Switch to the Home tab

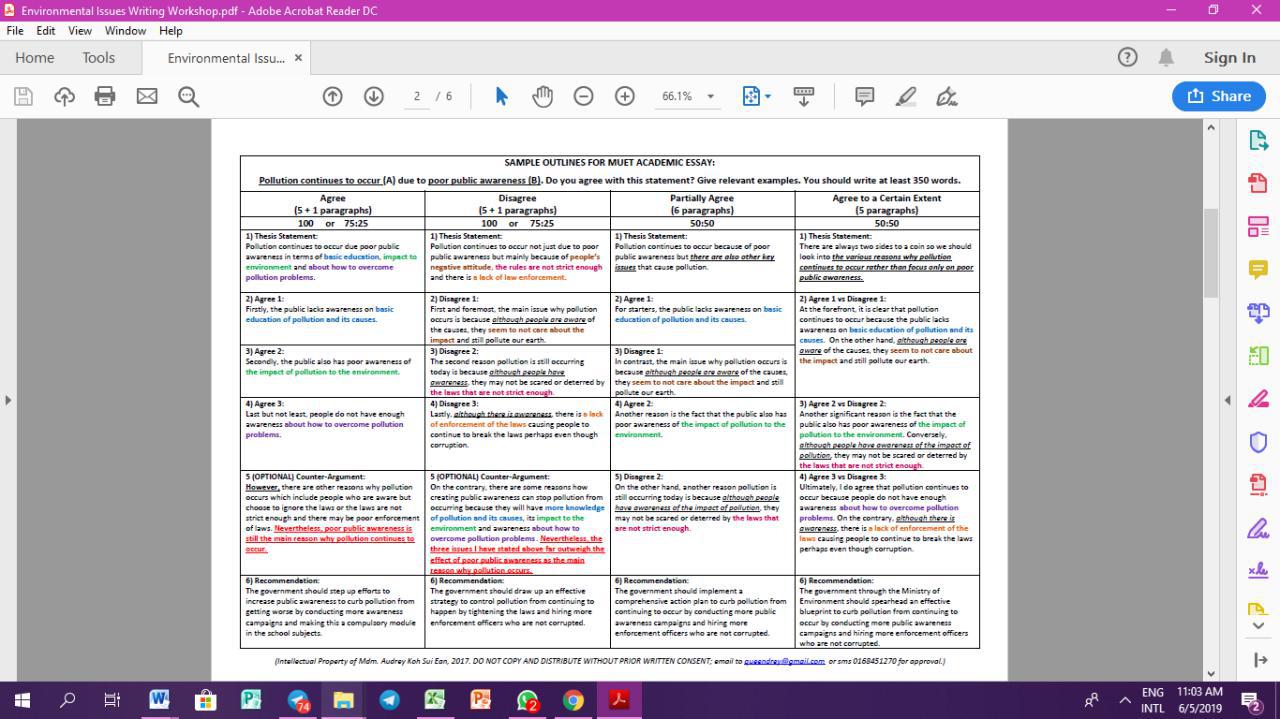[x=35, y=58]
